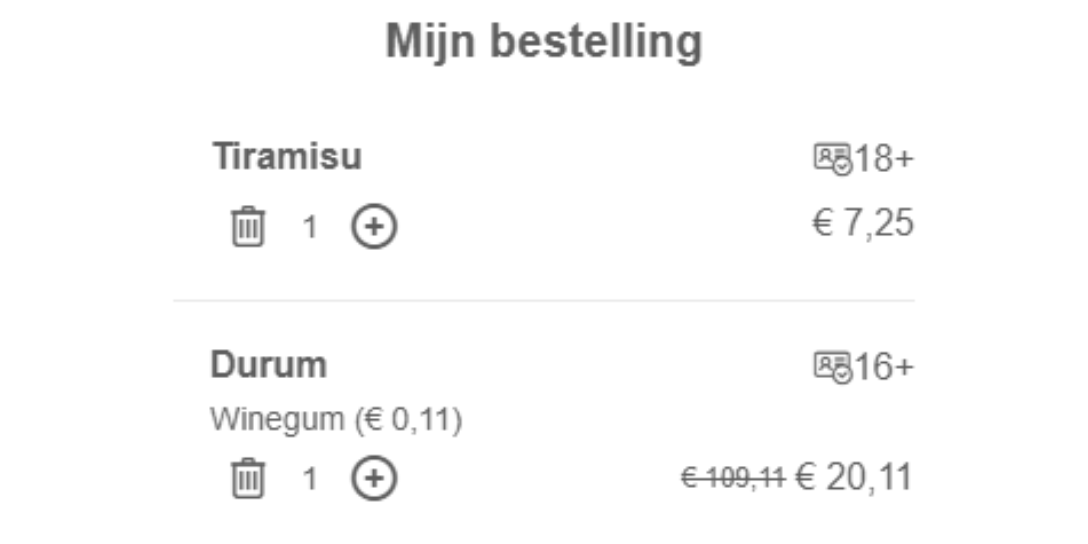Click the Winegum extra option name
The image size is (1088, 544).
pyautogui.click(x=276, y=421)
